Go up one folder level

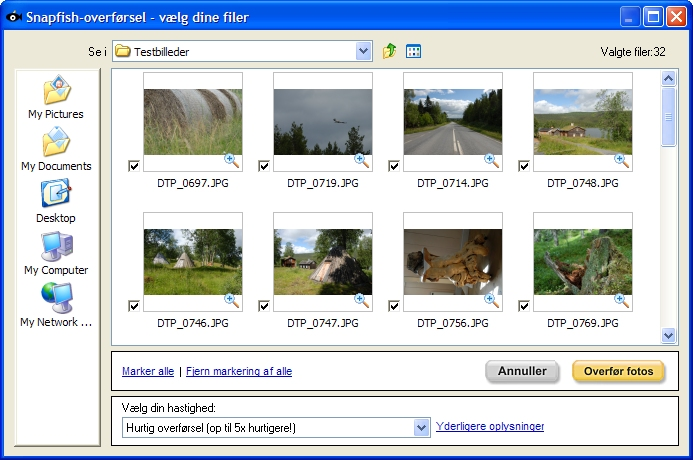pos(389,51)
